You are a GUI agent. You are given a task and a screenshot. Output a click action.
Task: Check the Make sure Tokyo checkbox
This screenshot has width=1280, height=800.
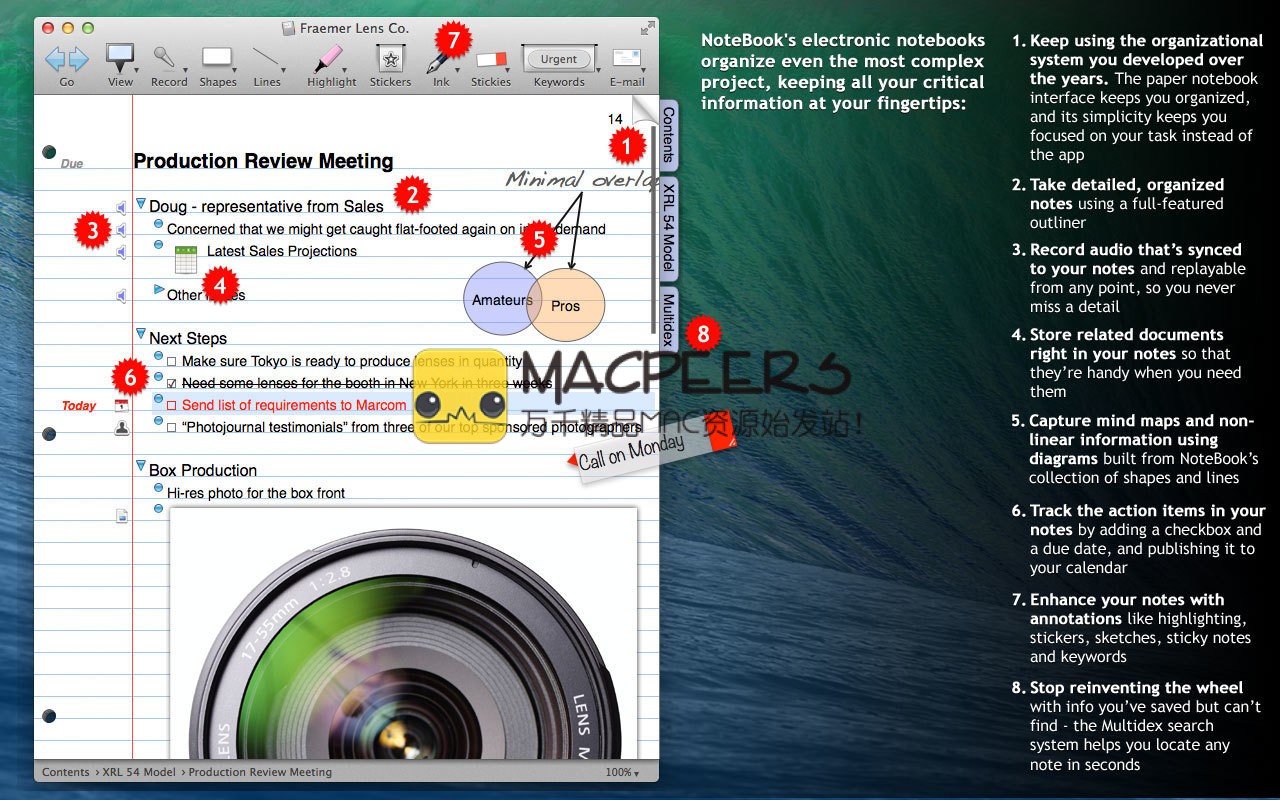coord(172,361)
